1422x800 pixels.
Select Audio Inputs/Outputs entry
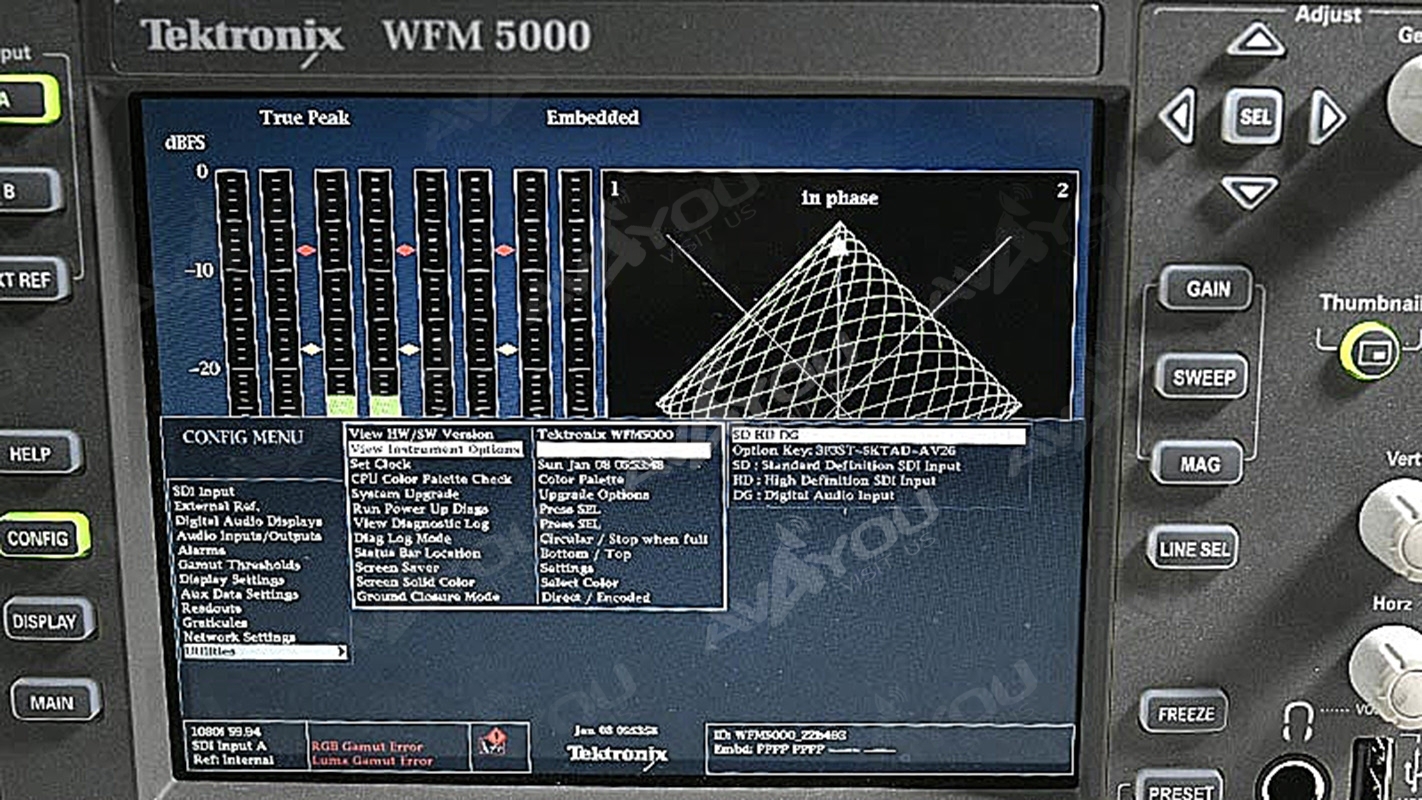coord(250,536)
